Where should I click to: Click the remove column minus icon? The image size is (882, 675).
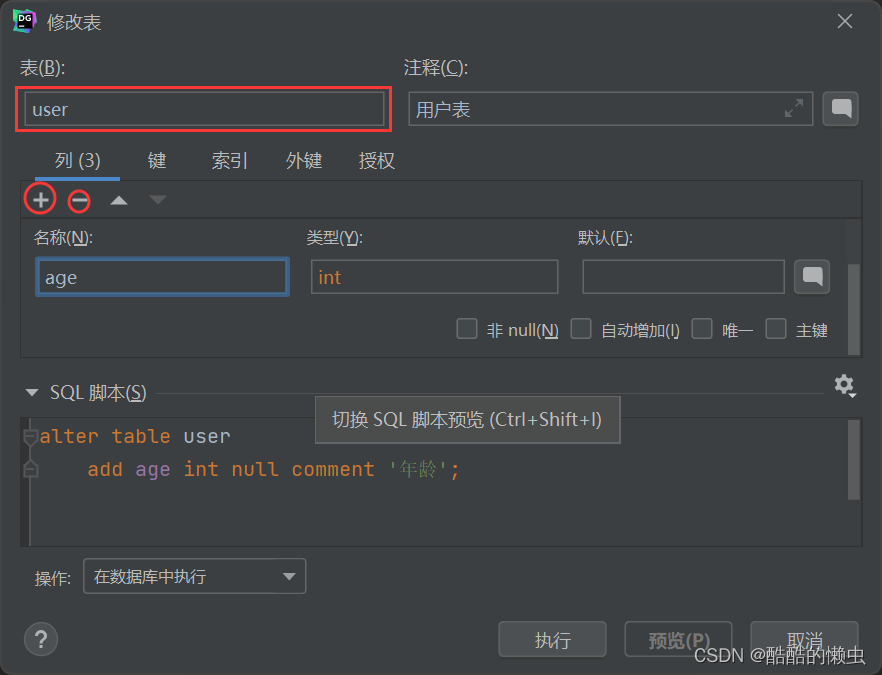[x=79, y=200]
